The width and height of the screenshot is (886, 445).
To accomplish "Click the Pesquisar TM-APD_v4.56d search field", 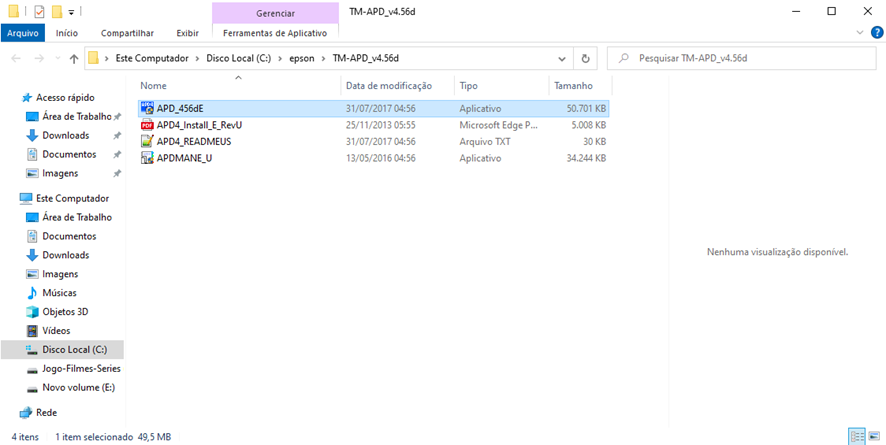I will pyautogui.click(x=741, y=58).
